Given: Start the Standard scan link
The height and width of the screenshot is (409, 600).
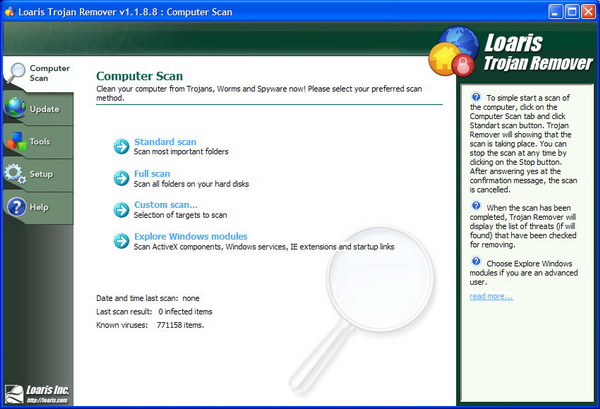Looking at the screenshot, I should 165,142.
